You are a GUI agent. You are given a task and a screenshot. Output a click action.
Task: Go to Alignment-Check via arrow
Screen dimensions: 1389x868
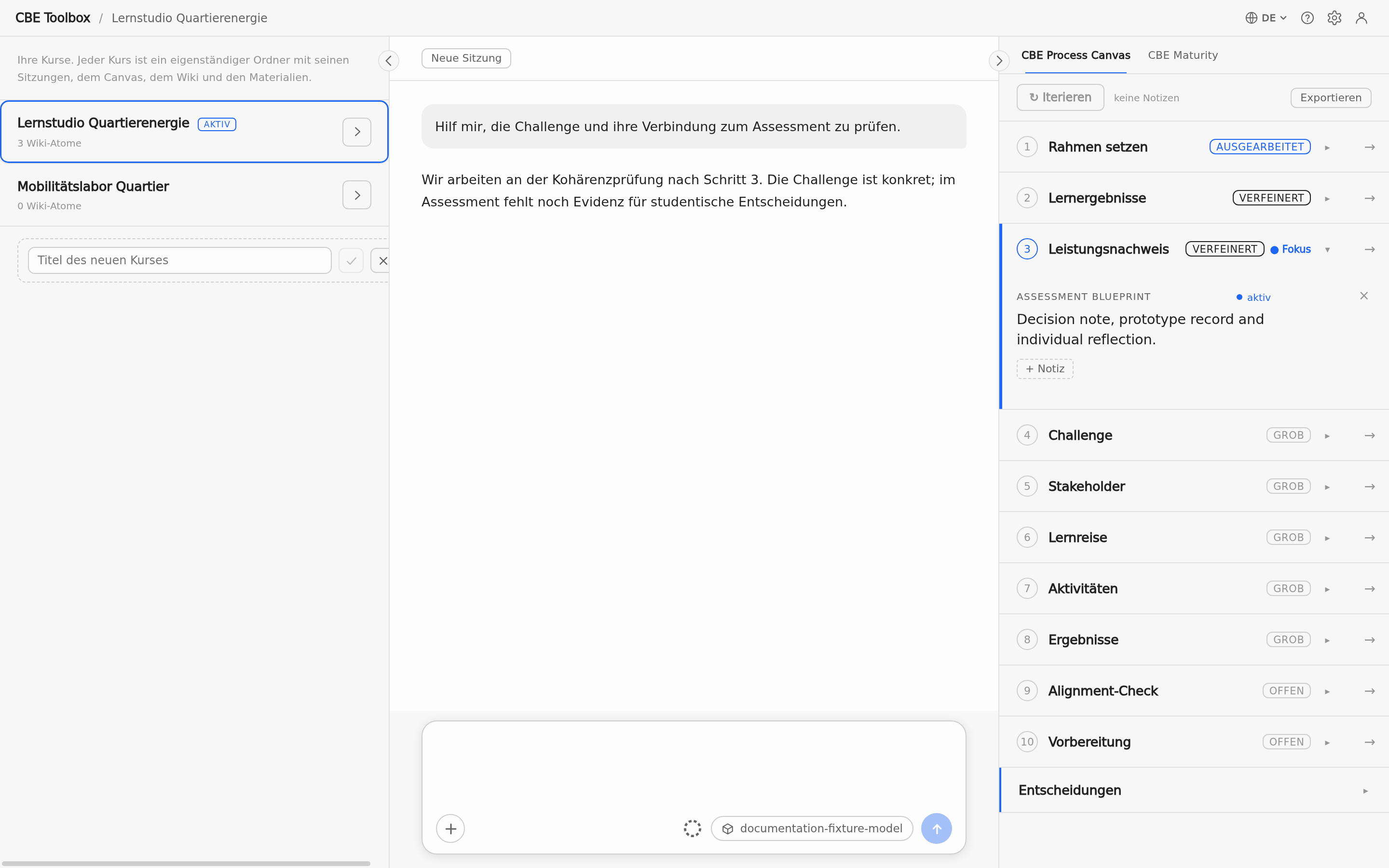coord(1370,691)
